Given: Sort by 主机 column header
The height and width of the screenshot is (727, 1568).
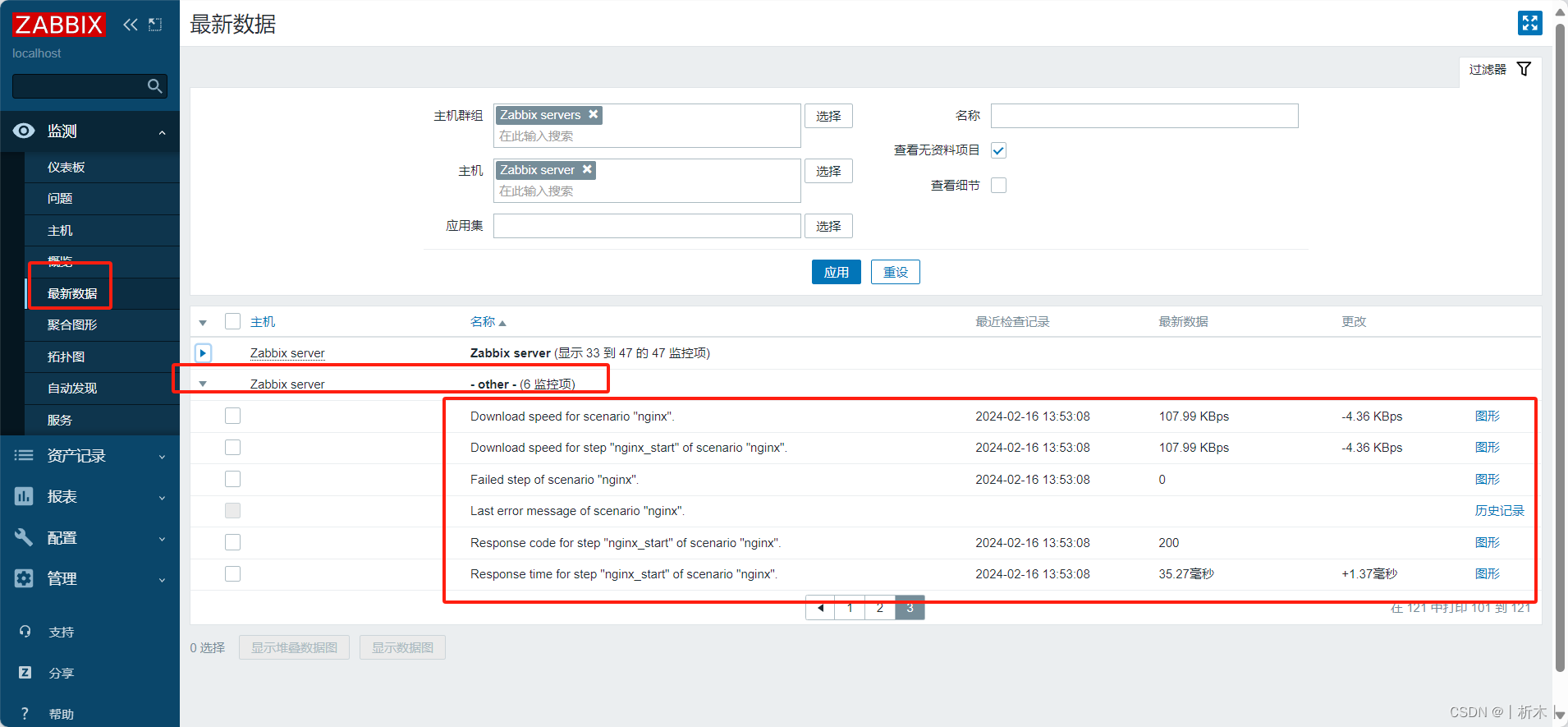Looking at the screenshot, I should (263, 321).
